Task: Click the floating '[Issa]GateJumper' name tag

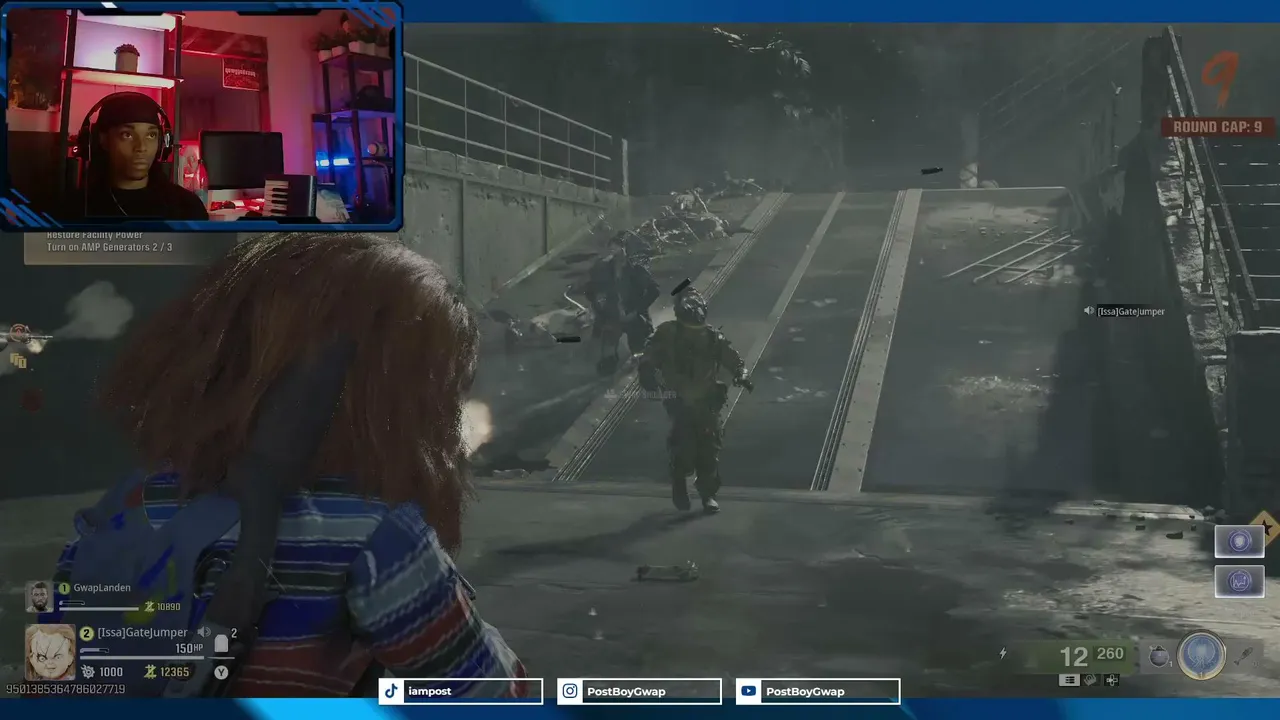Action: coord(1131,311)
